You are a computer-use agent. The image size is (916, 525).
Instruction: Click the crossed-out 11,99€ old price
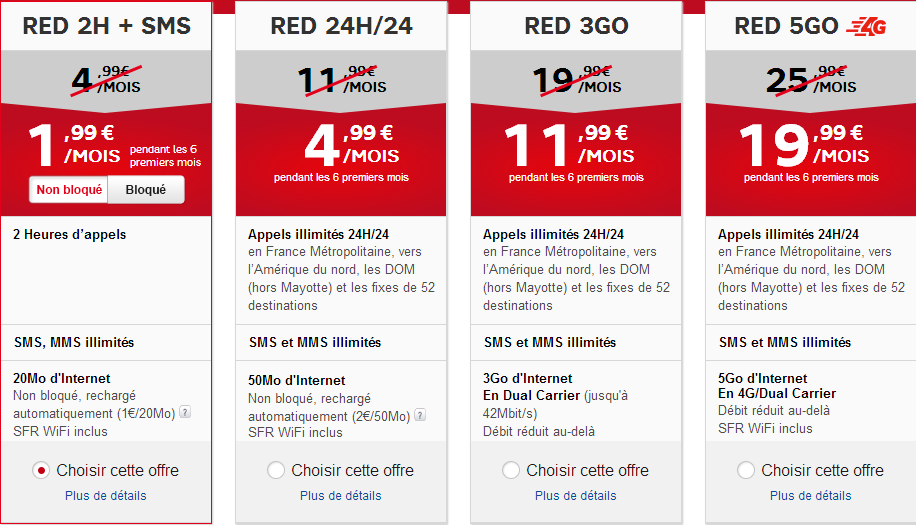[341, 79]
